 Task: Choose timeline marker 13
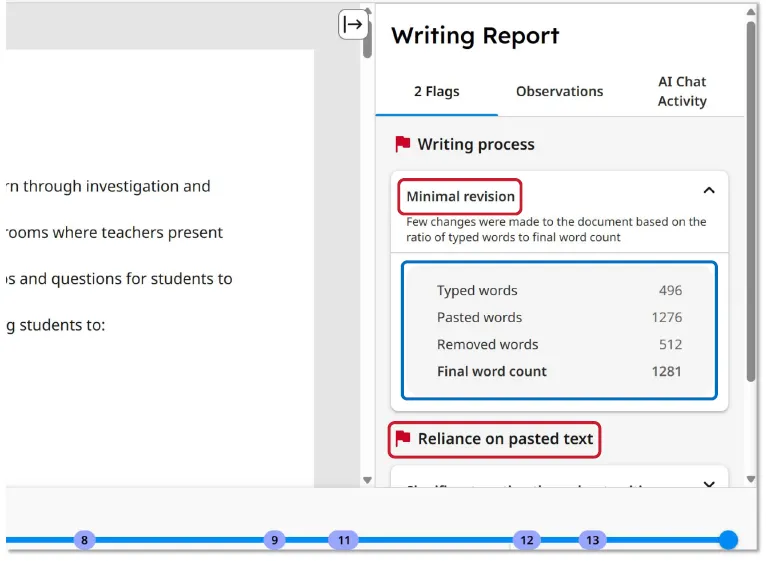pyautogui.click(x=593, y=540)
